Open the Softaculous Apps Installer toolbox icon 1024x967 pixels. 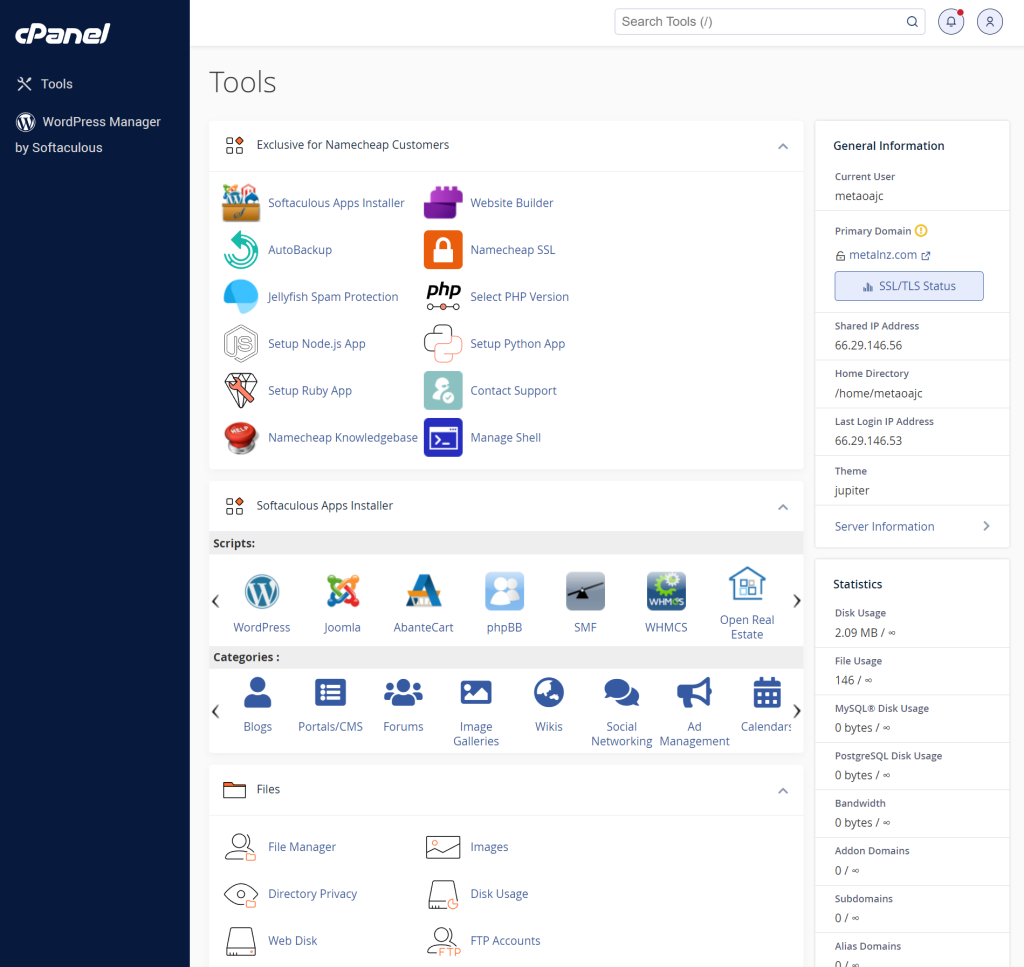pyautogui.click(x=241, y=203)
